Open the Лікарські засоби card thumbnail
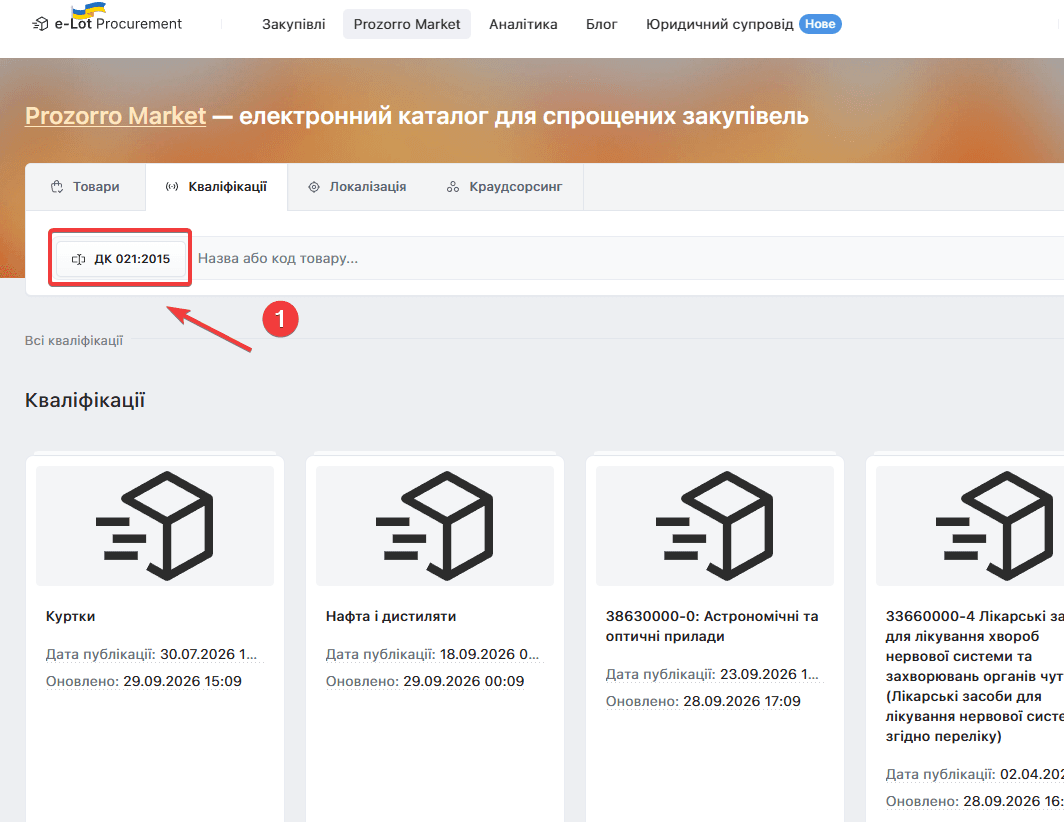This screenshot has width=1064, height=822. 970,525
